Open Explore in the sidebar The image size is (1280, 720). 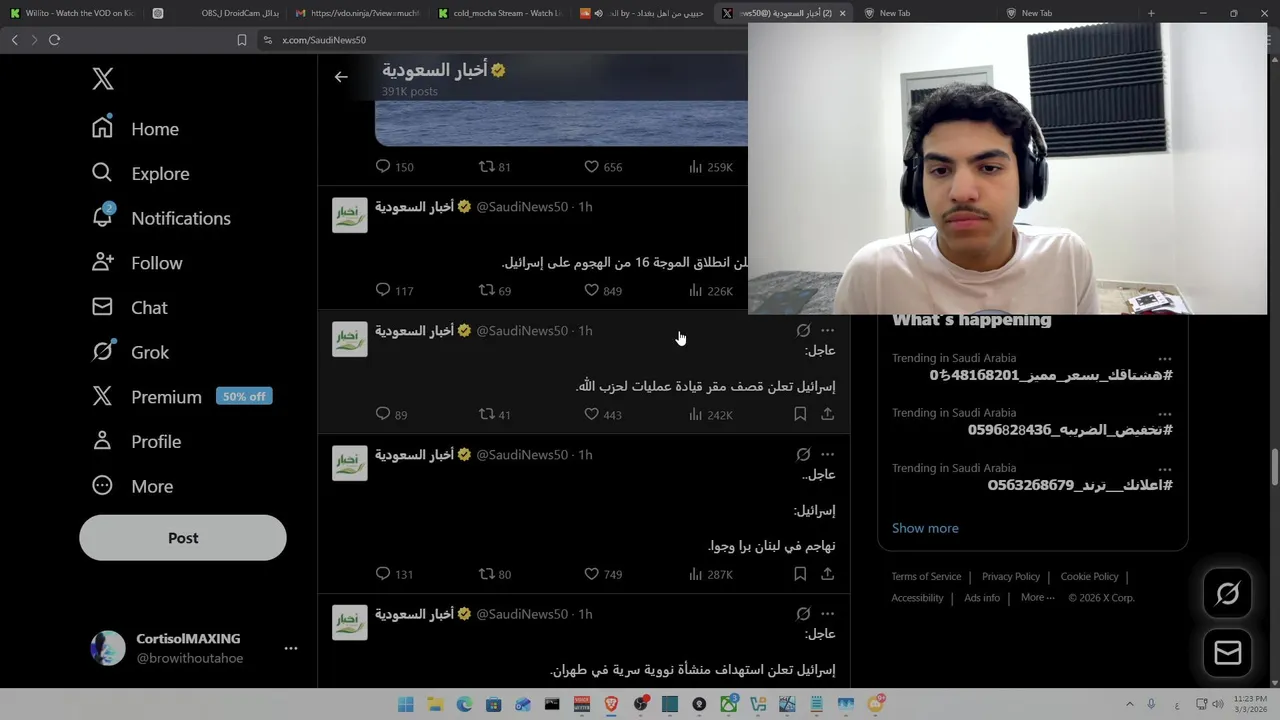click(140, 173)
